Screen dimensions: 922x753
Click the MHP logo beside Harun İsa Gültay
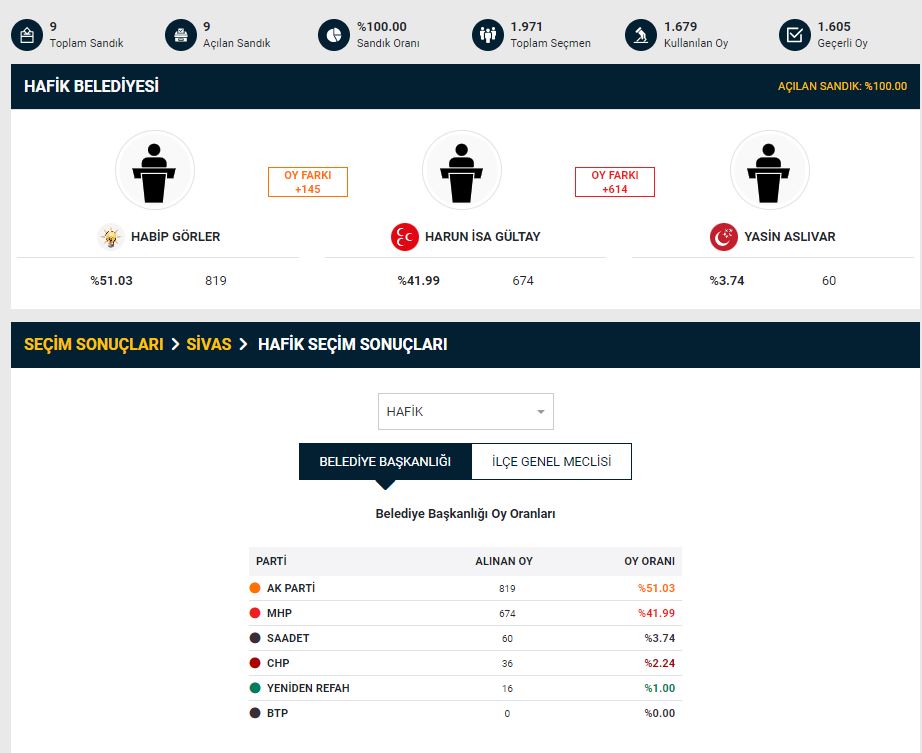pyautogui.click(x=404, y=237)
